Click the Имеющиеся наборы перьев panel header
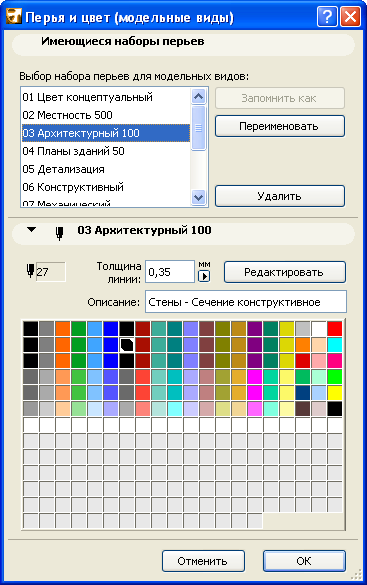 (183, 45)
